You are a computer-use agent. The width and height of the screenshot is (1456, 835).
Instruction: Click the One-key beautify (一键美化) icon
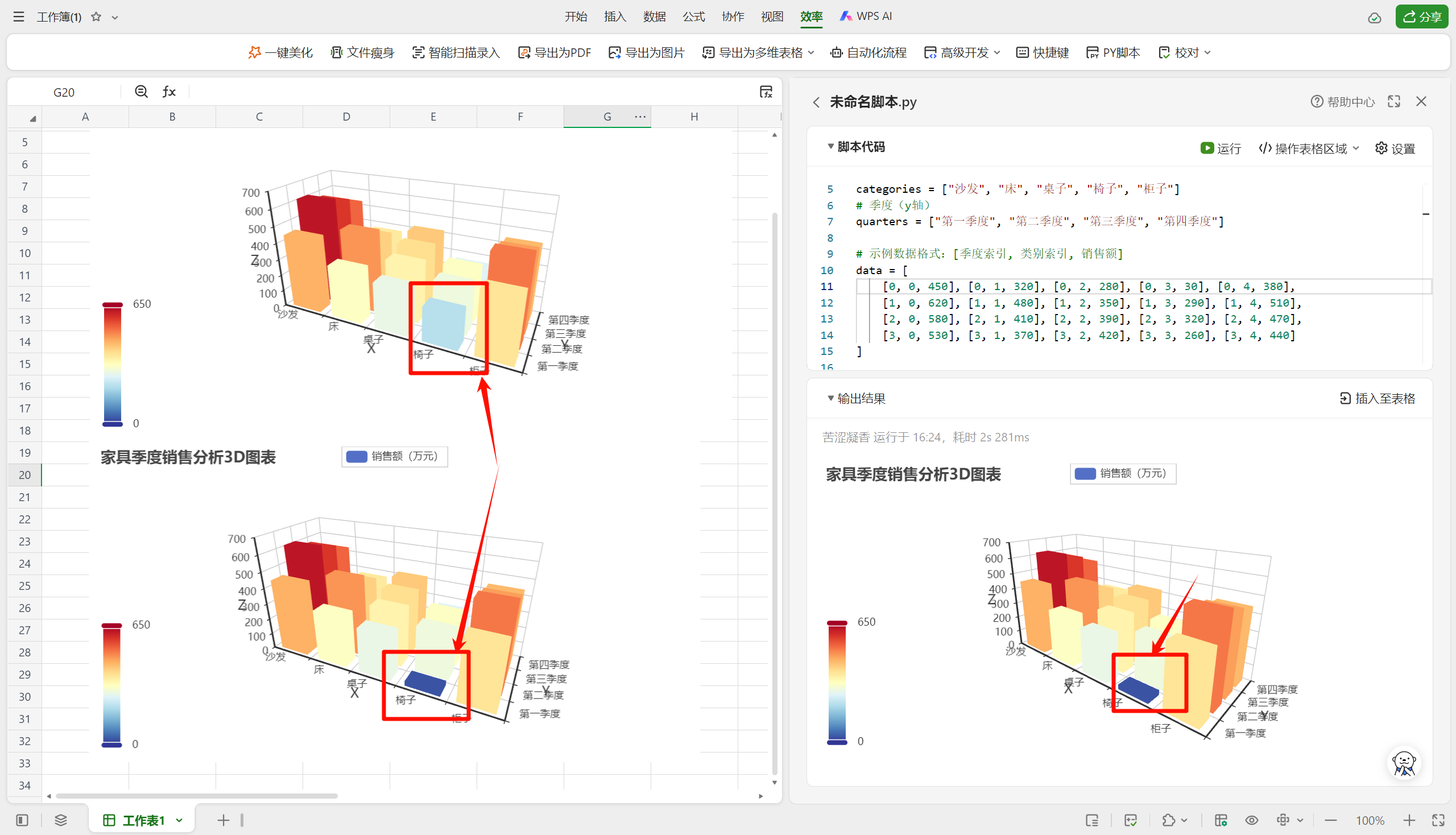[x=254, y=53]
